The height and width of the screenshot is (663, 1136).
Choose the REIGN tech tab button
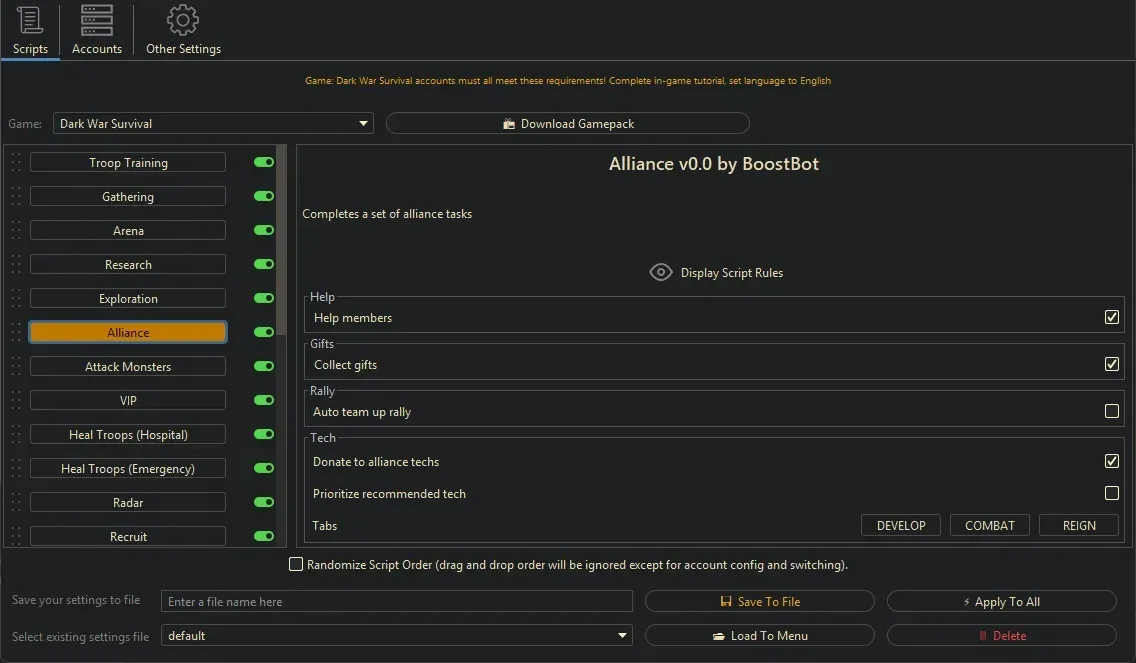tap(1079, 525)
